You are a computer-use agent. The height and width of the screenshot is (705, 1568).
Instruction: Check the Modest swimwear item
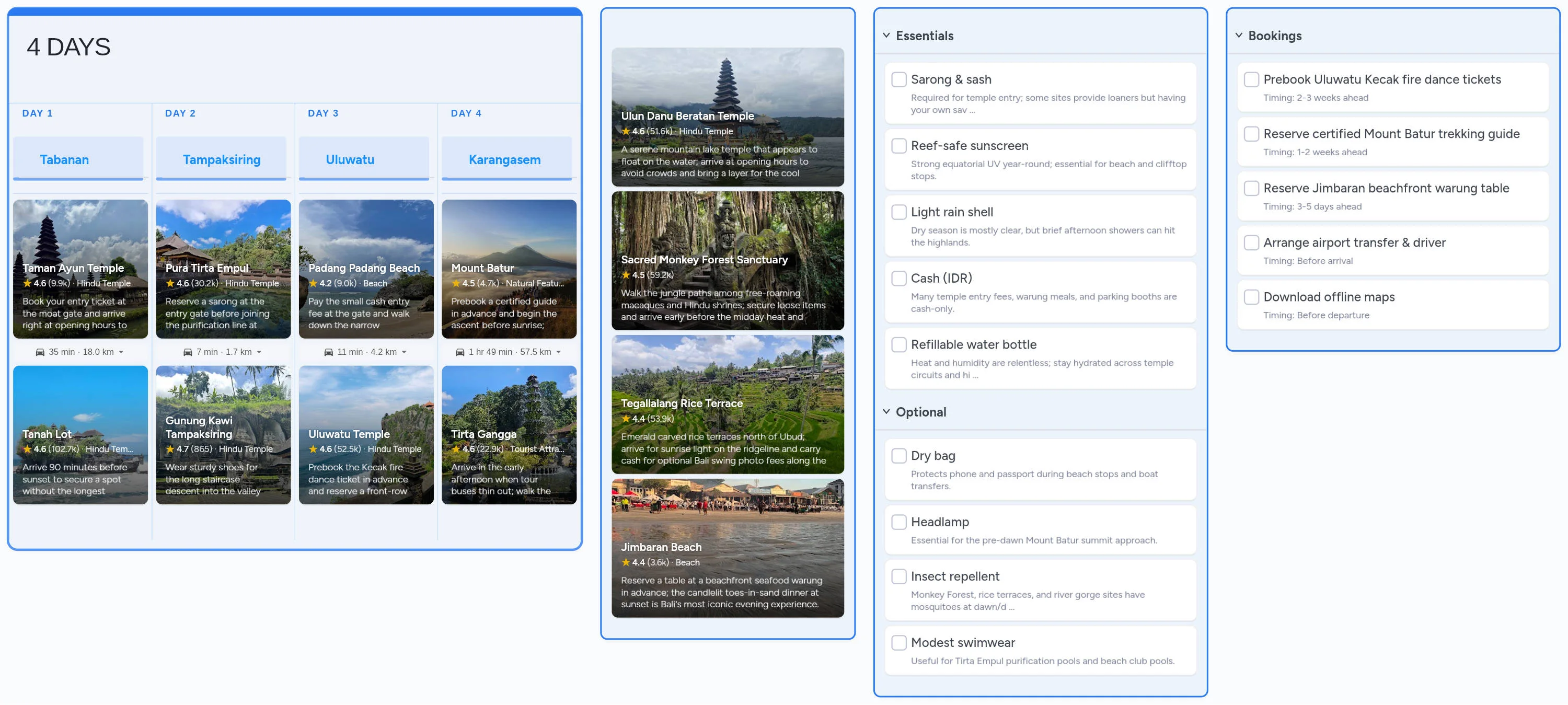899,642
